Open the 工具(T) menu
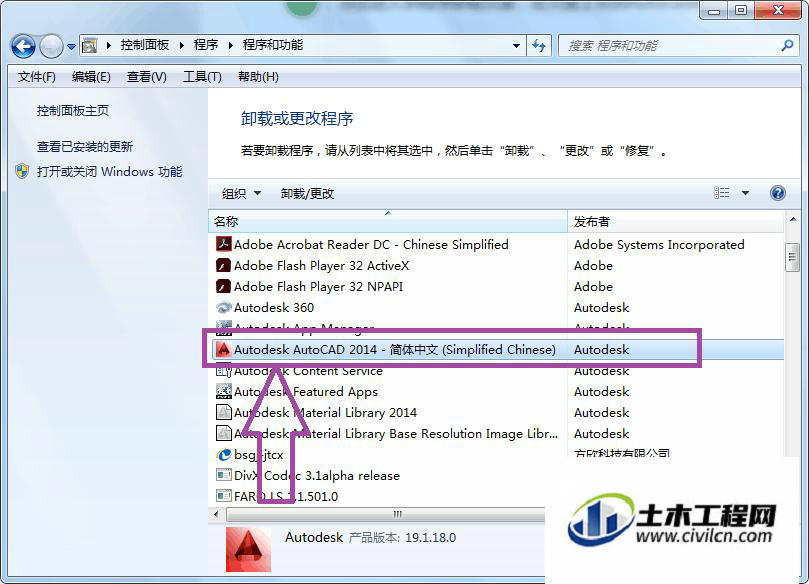The image size is (809, 584). [202, 77]
